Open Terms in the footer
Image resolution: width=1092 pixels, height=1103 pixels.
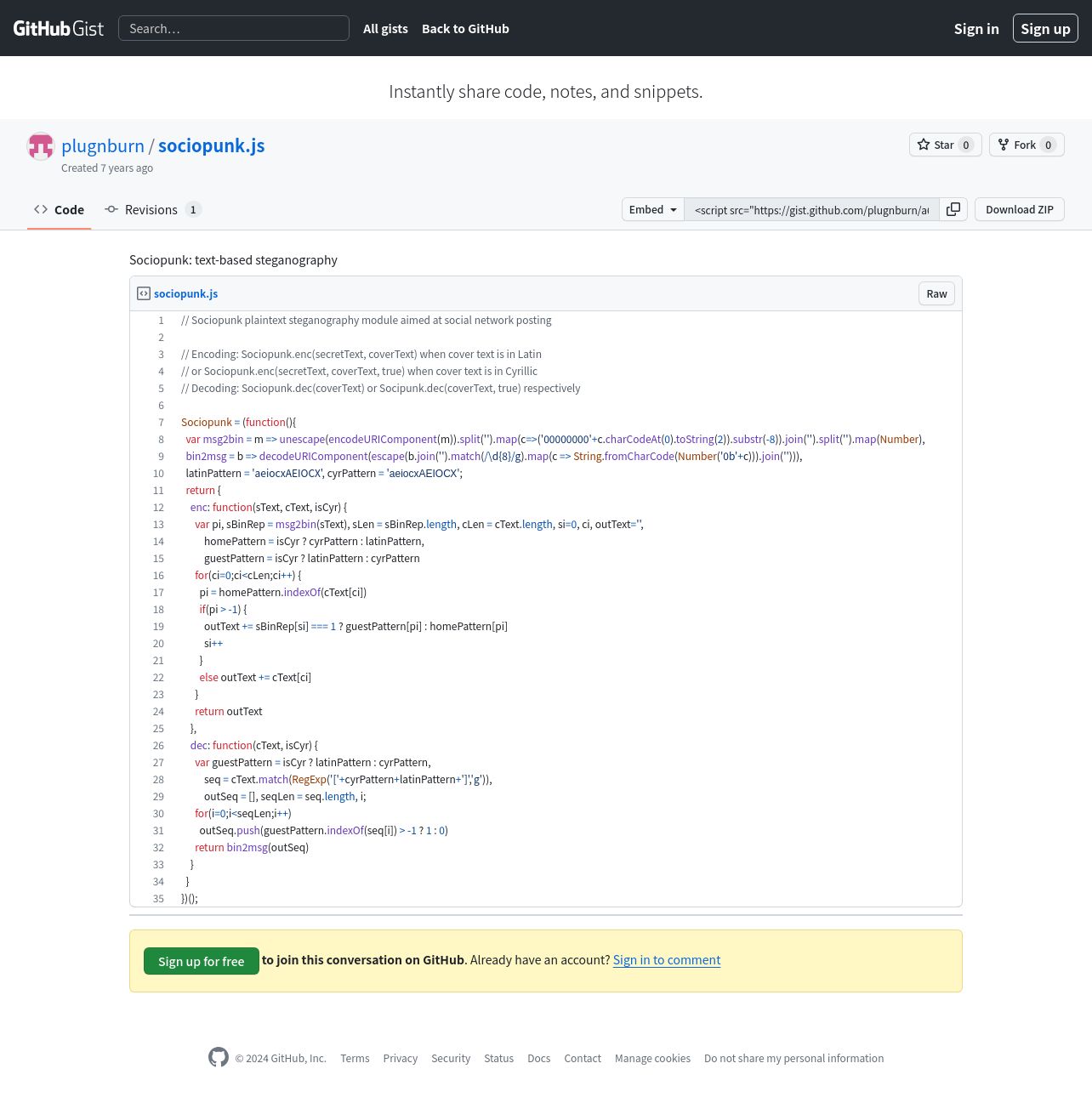(x=355, y=1058)
